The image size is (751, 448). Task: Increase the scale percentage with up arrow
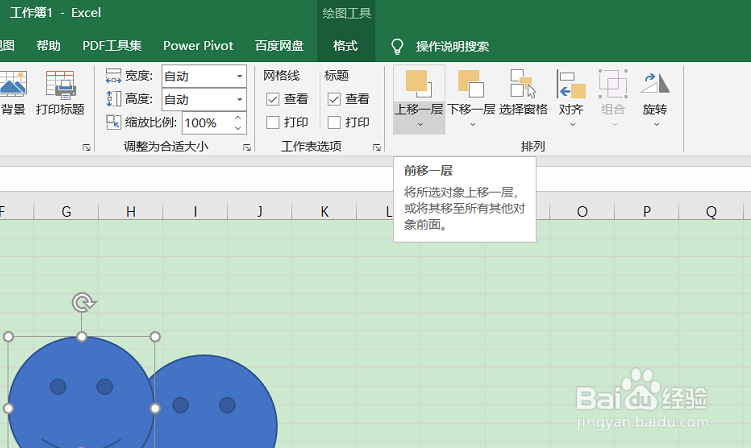[x=238, y=117]
